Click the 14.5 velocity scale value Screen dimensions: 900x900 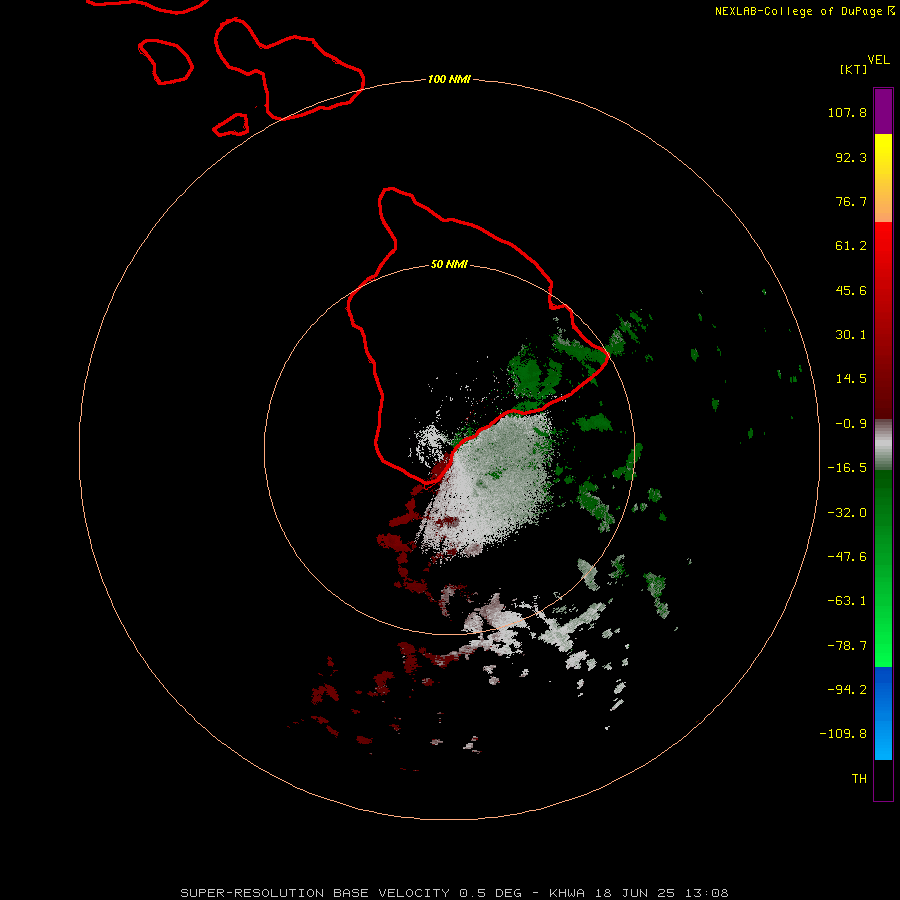(x=851, y=379)
